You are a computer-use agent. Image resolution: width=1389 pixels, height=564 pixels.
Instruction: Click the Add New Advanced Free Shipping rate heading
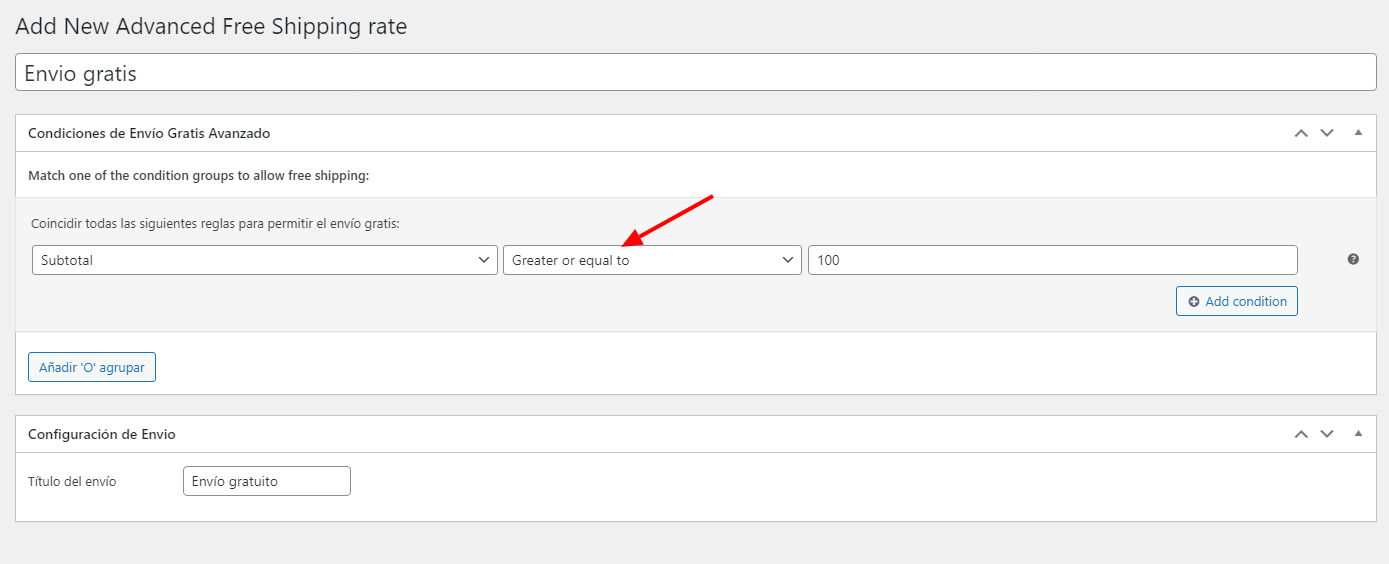[x=211, y=26]
